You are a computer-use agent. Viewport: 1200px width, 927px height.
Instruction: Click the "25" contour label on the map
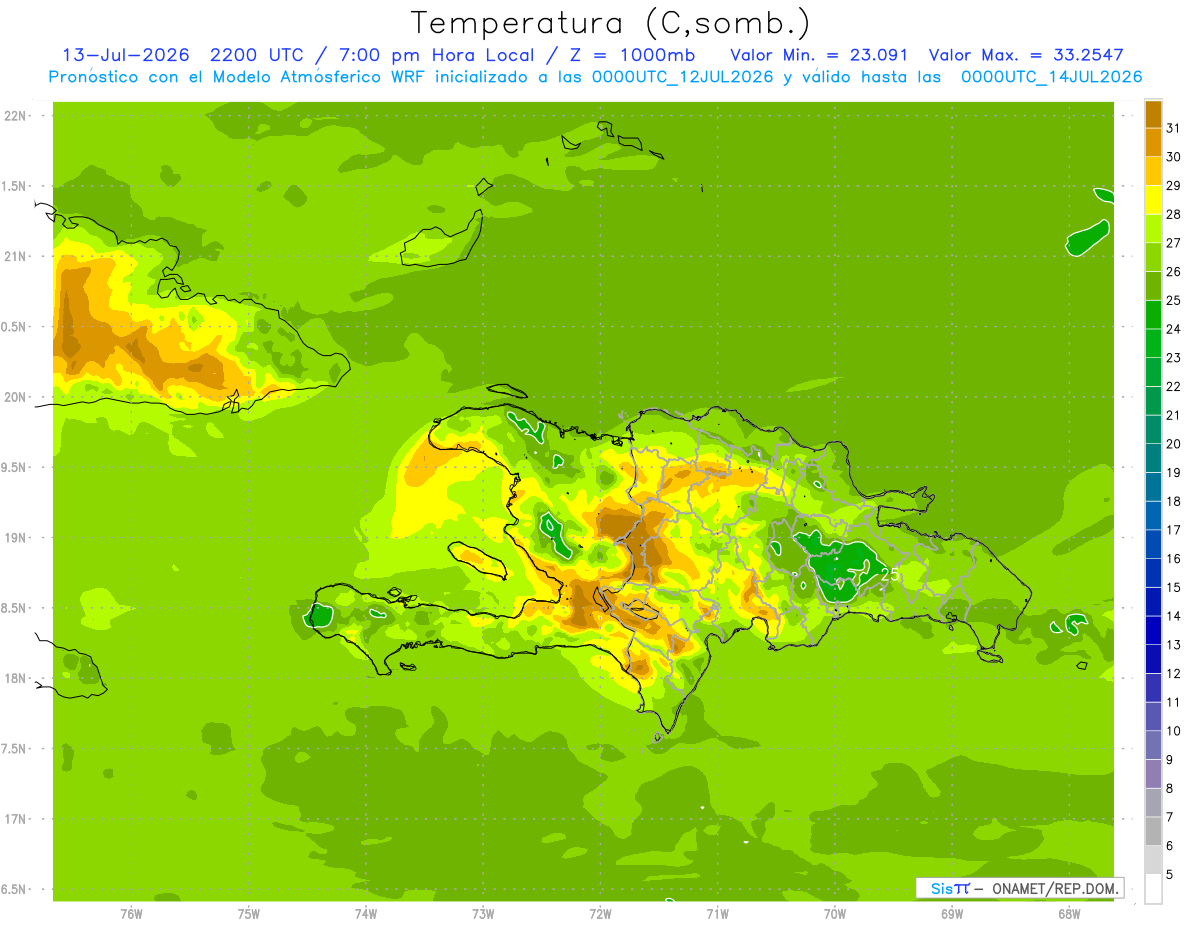click(889, 575)
